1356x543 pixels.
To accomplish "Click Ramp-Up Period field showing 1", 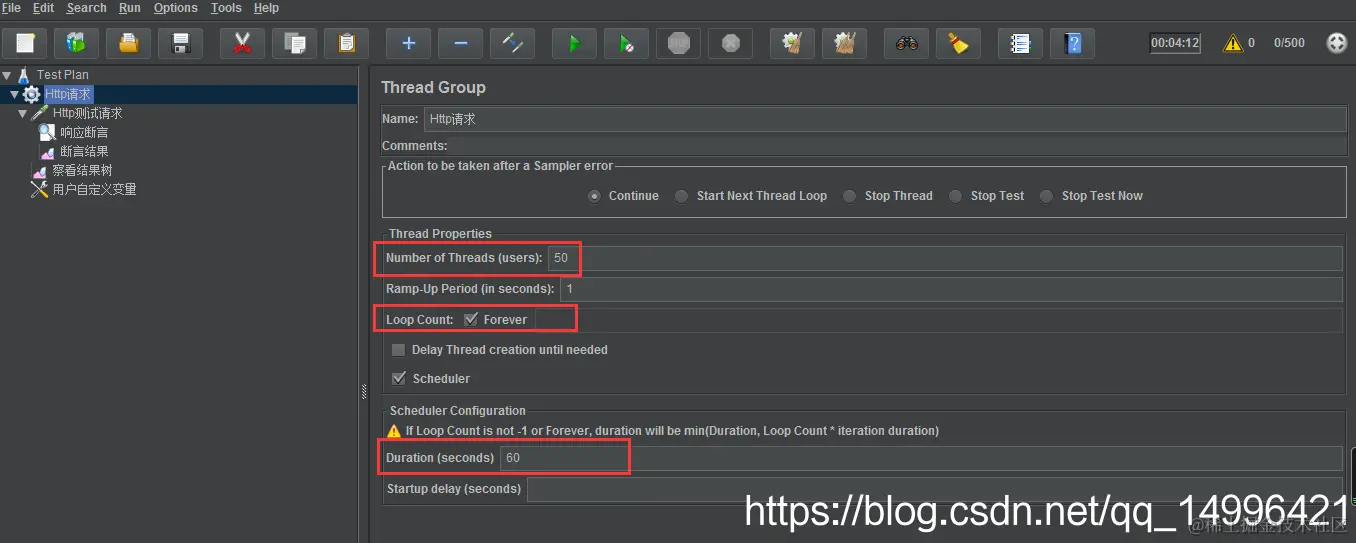I will pyautogui.click(x=951, y=289).
